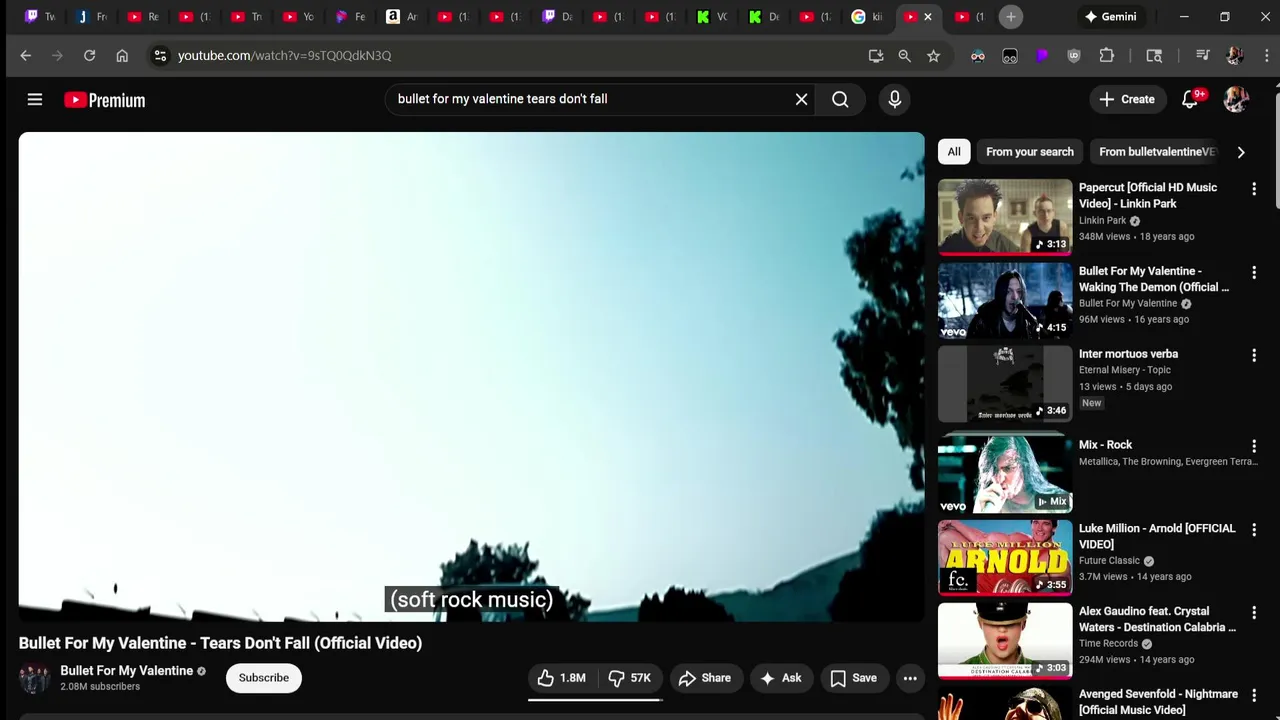The width and height of the screenshot is (1280, 720).
Task: Dislike the video with thumbs down
Action: (630, 678)
